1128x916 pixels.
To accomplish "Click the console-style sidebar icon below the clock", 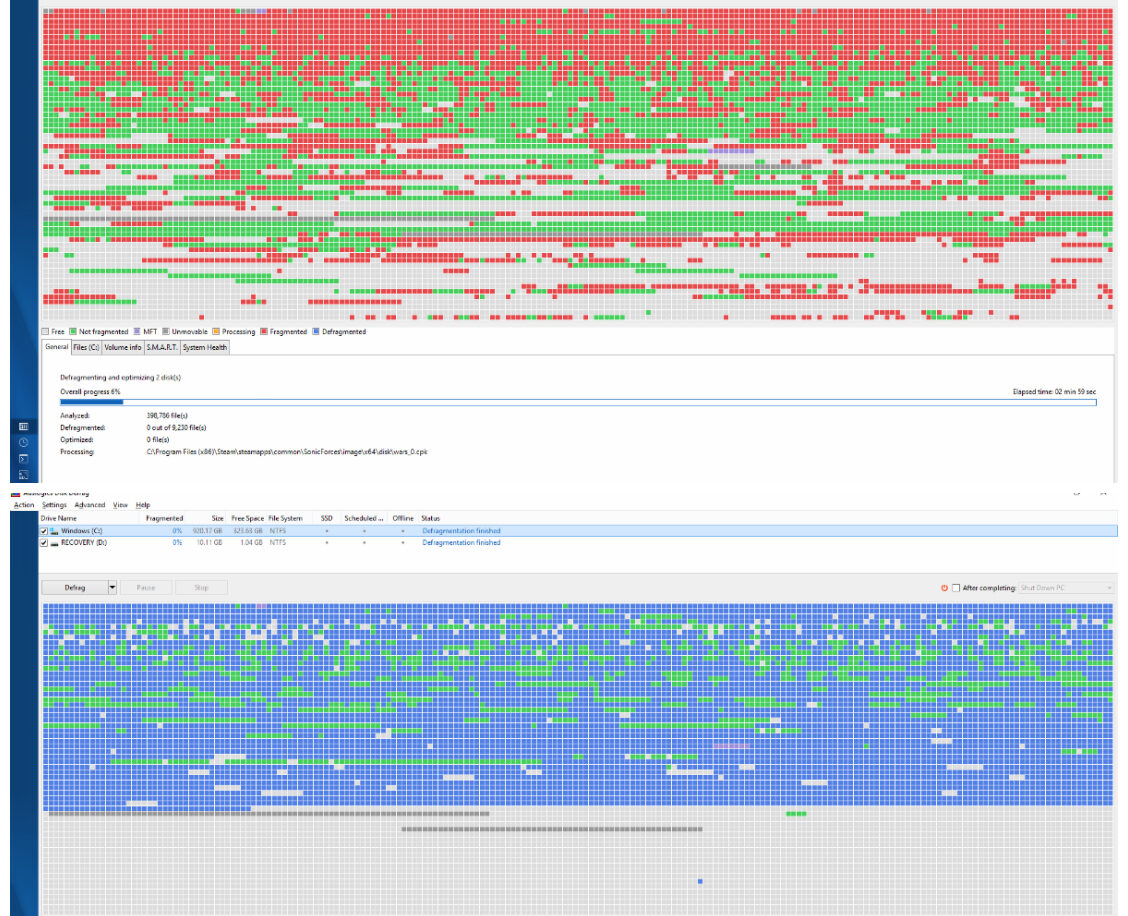I will (x=23, y=458).
